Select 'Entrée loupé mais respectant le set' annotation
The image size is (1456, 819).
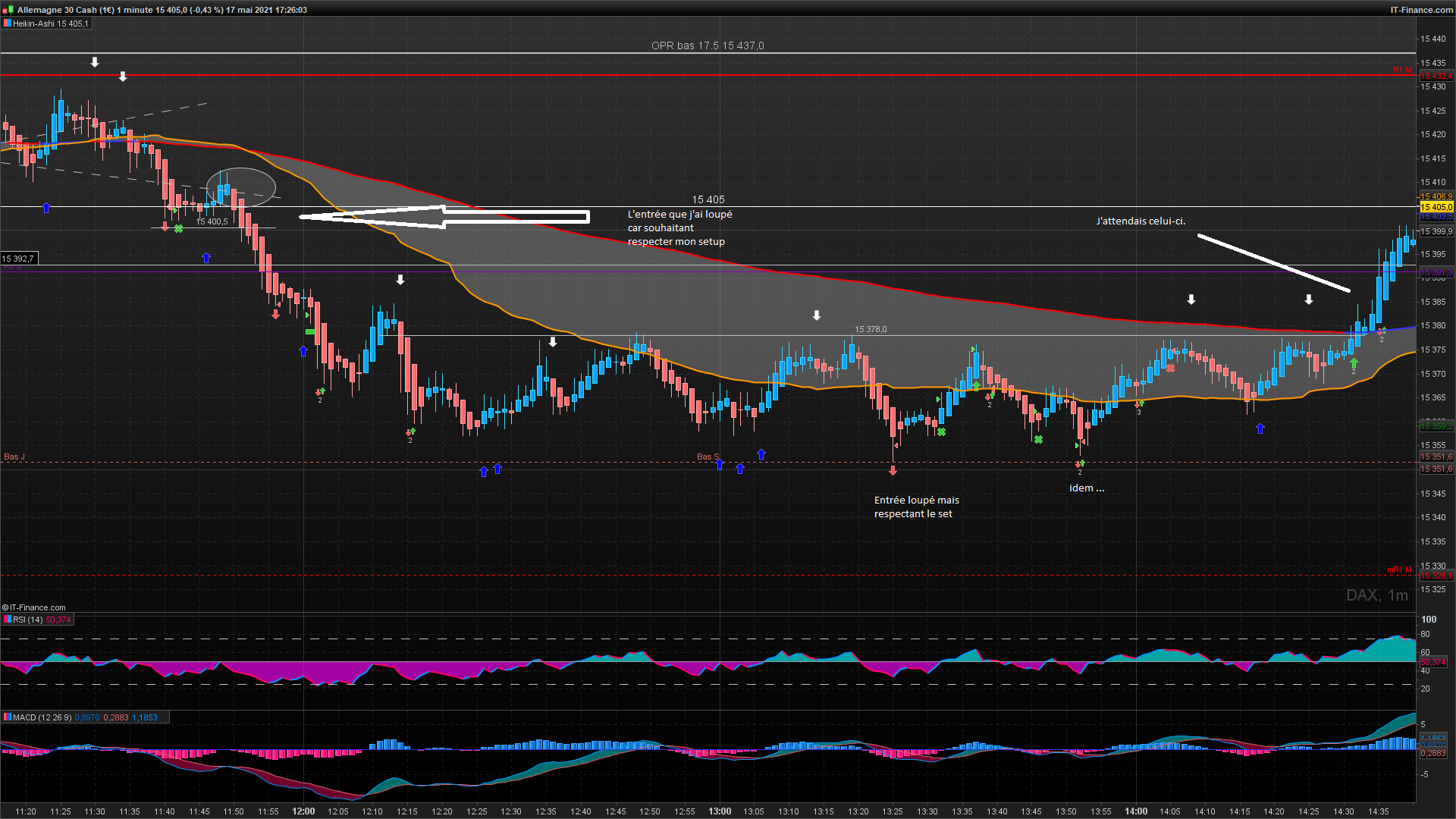(916, 507)
